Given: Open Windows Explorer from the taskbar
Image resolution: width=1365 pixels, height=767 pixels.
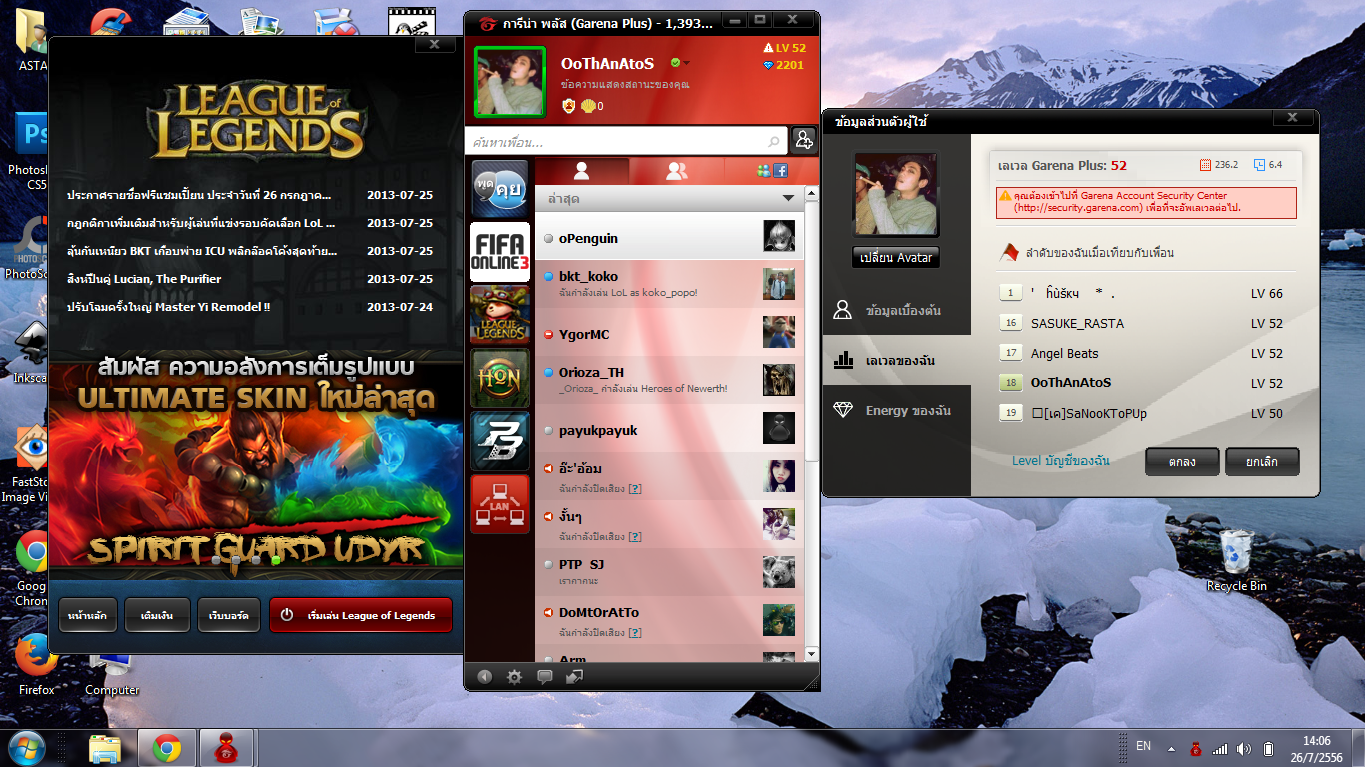Looking at the screenshot, I should click(x=105, y=748).
